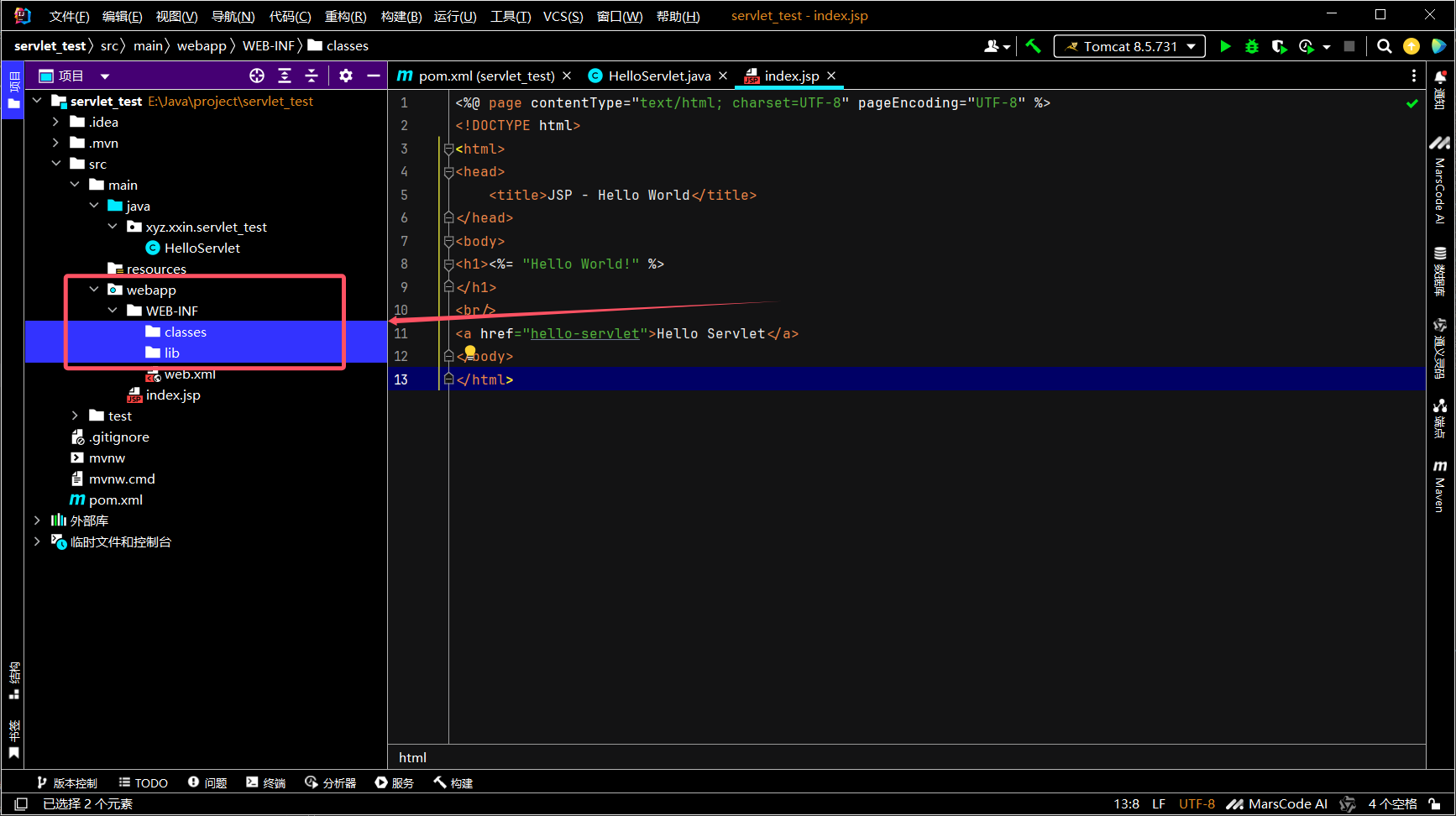Collapse all nodes in project tree

coord(312,76)
